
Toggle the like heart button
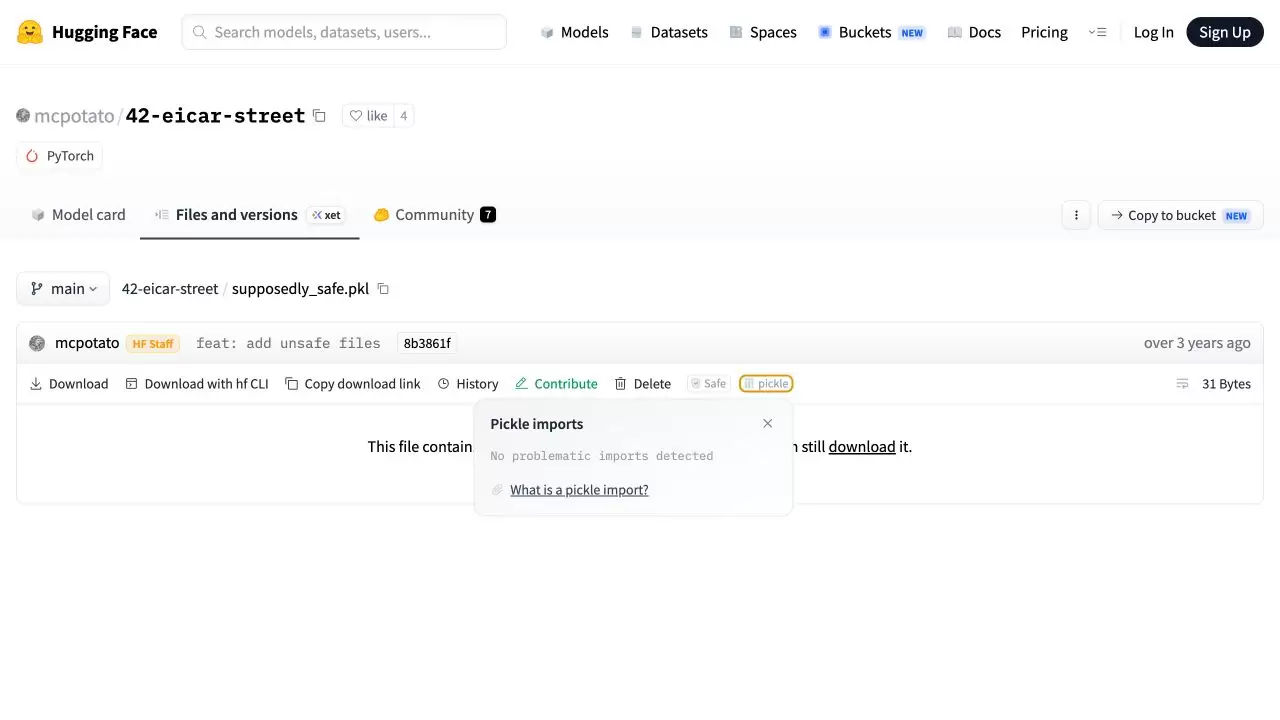click(368, 116)
